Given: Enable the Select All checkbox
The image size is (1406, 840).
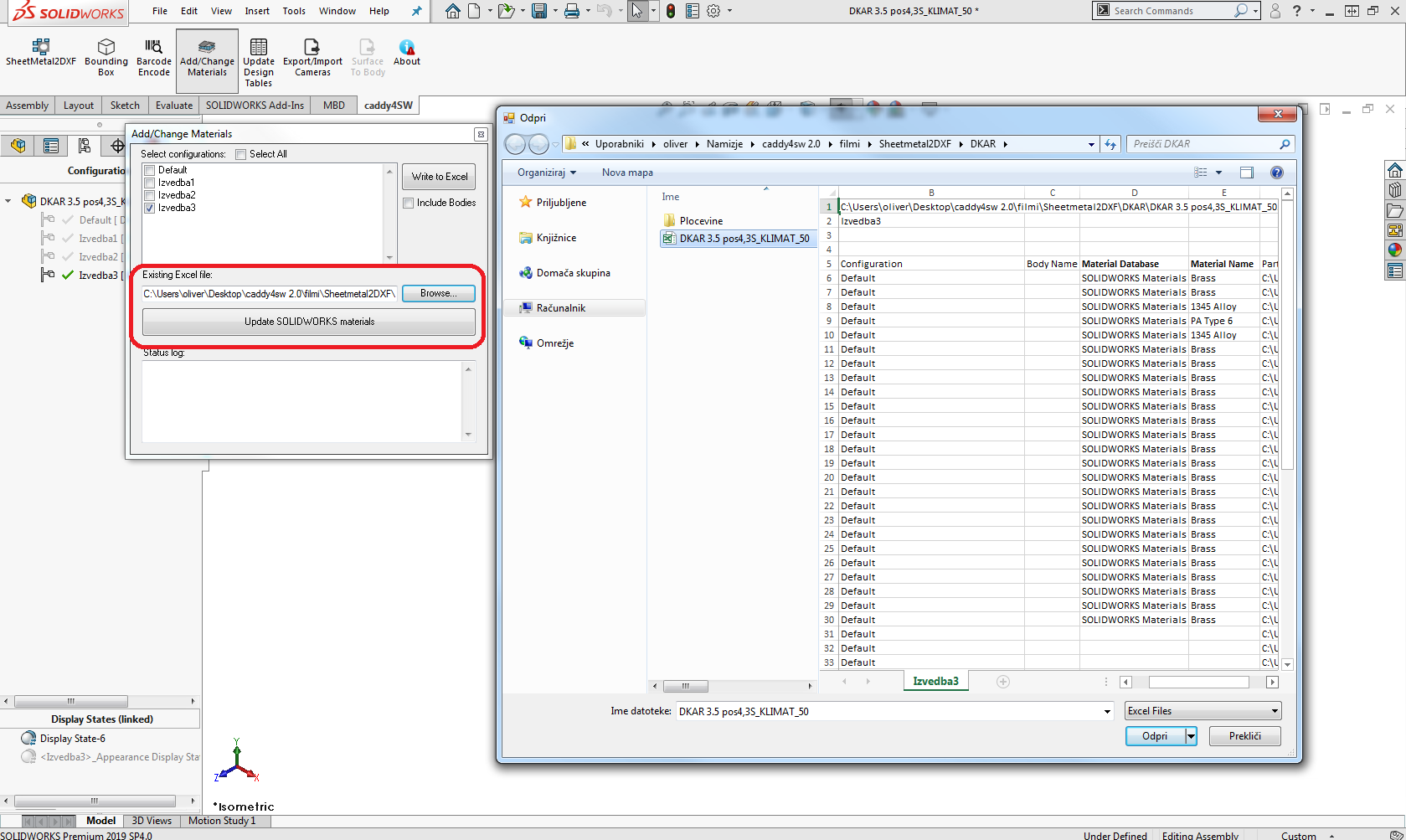Looking at the screenshot, I should 241,154.
